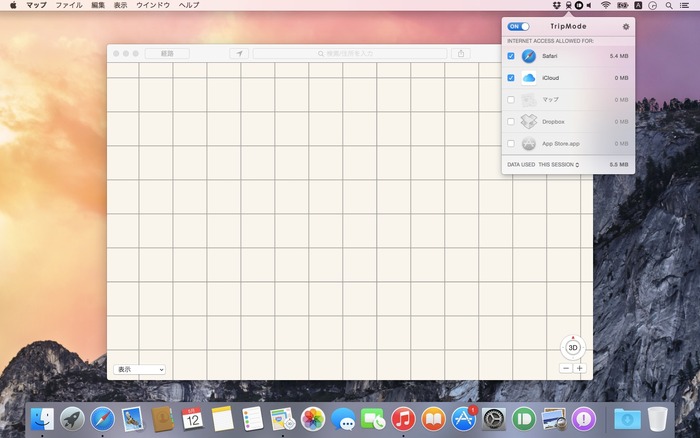700x438 pixels.
Task: Open Downloads folder in the Dock
Action: click(627, 419)
